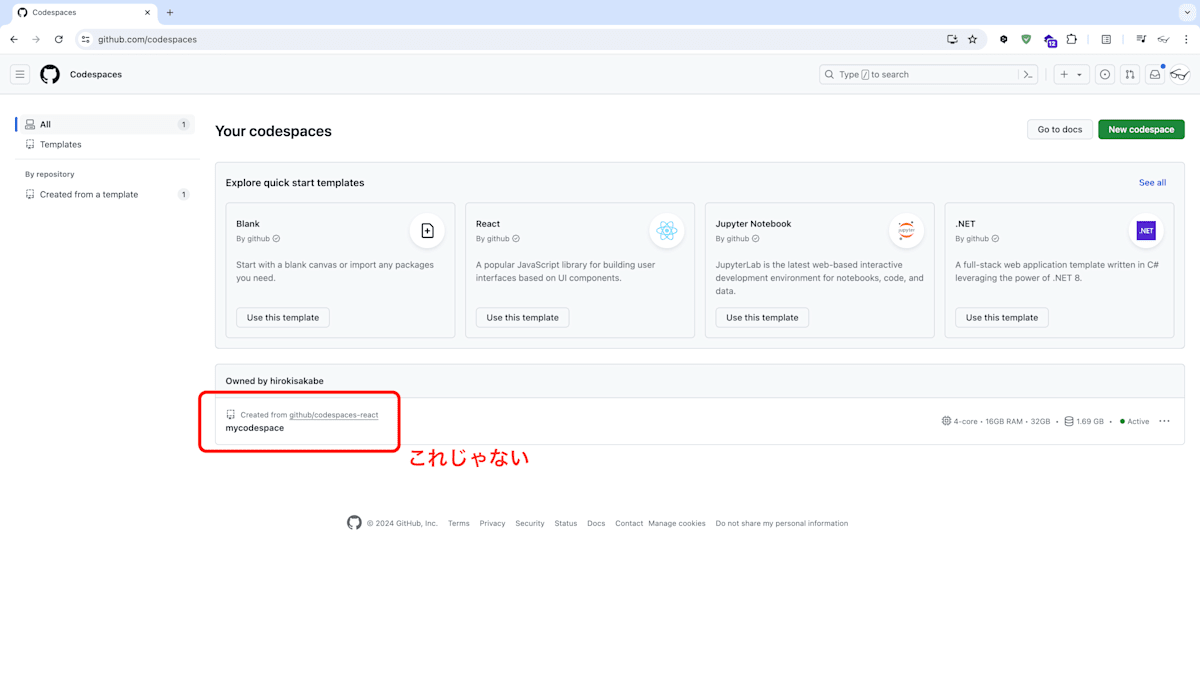
Task: Select the Codespaces browser tab
Action: tap(84, 12)
